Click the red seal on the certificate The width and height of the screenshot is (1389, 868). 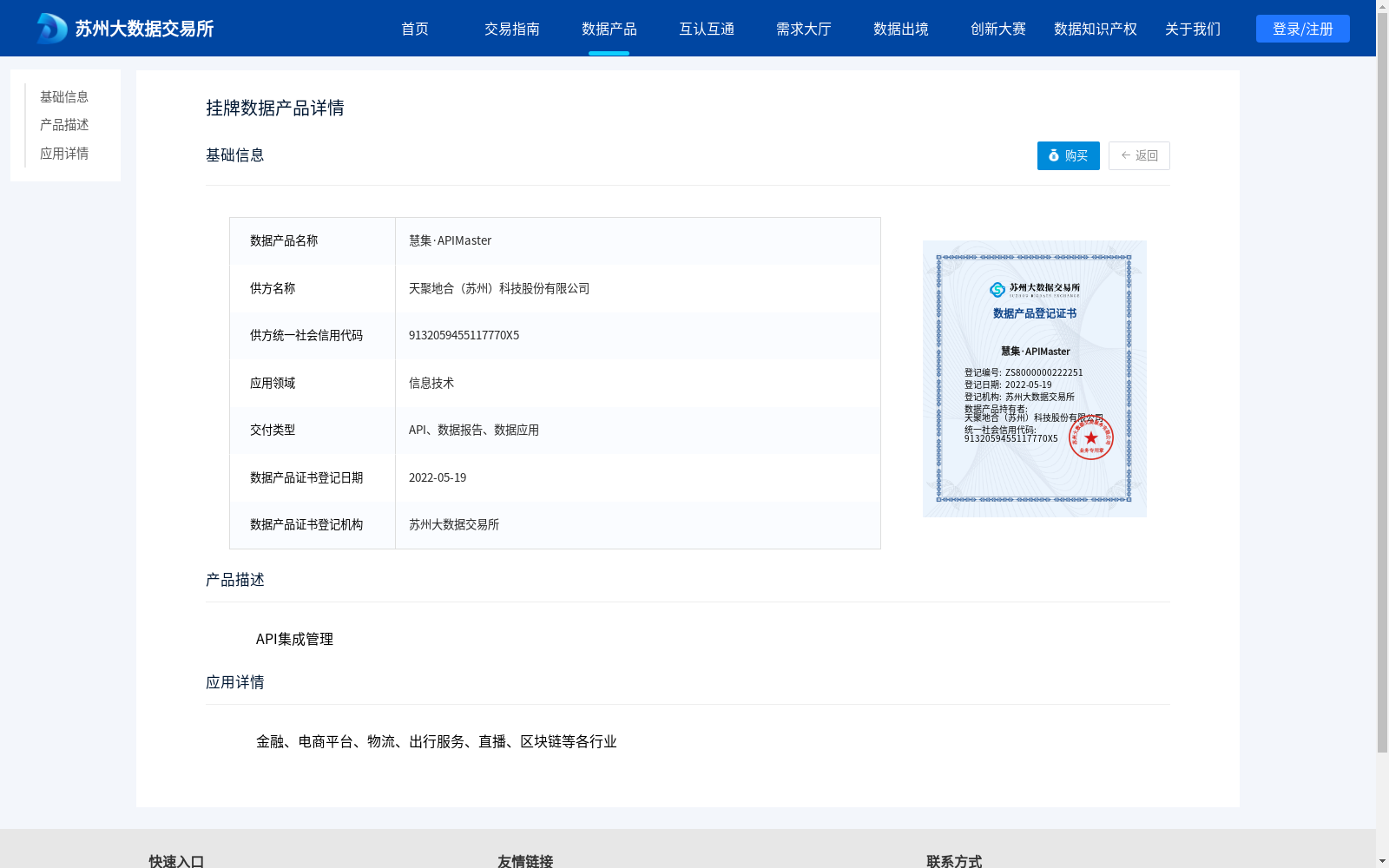(1091, 437)
